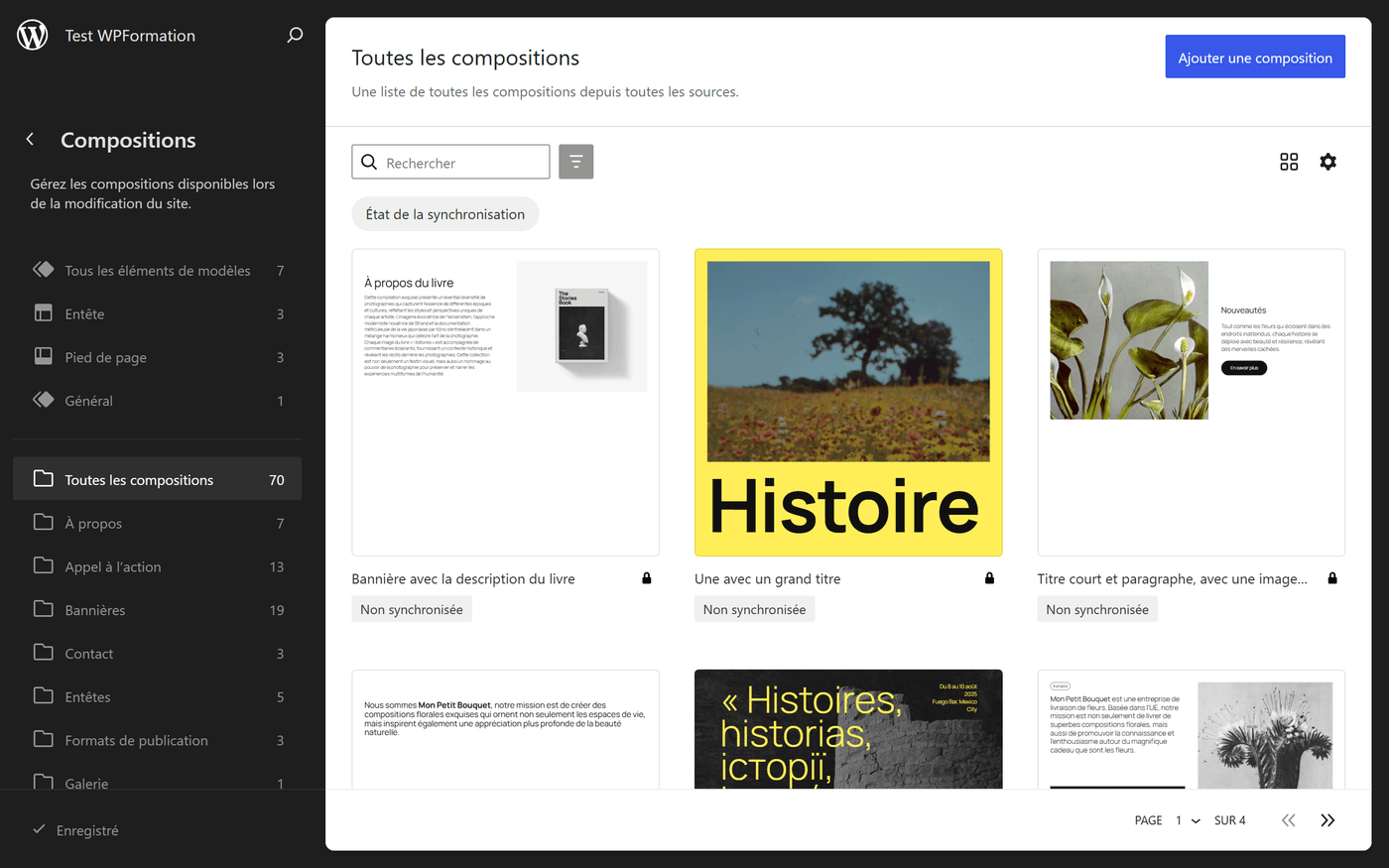Open the search icon in the admin sidebar
This screenshot has width=1389, height=868.
coord(295,35)
